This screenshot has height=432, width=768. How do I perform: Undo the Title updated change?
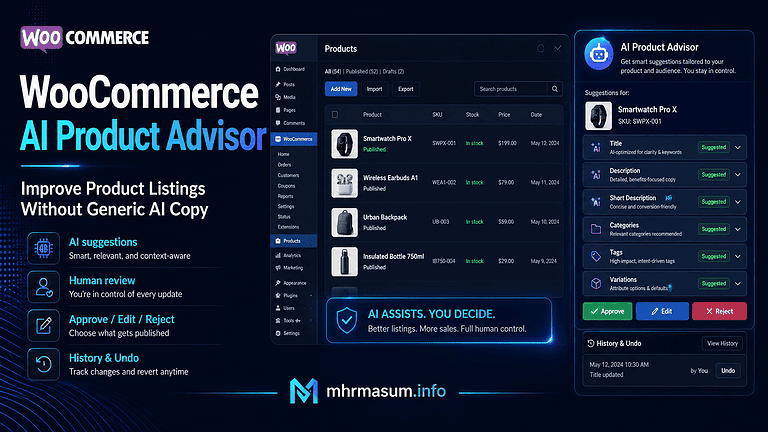click(x=728, y=370)
